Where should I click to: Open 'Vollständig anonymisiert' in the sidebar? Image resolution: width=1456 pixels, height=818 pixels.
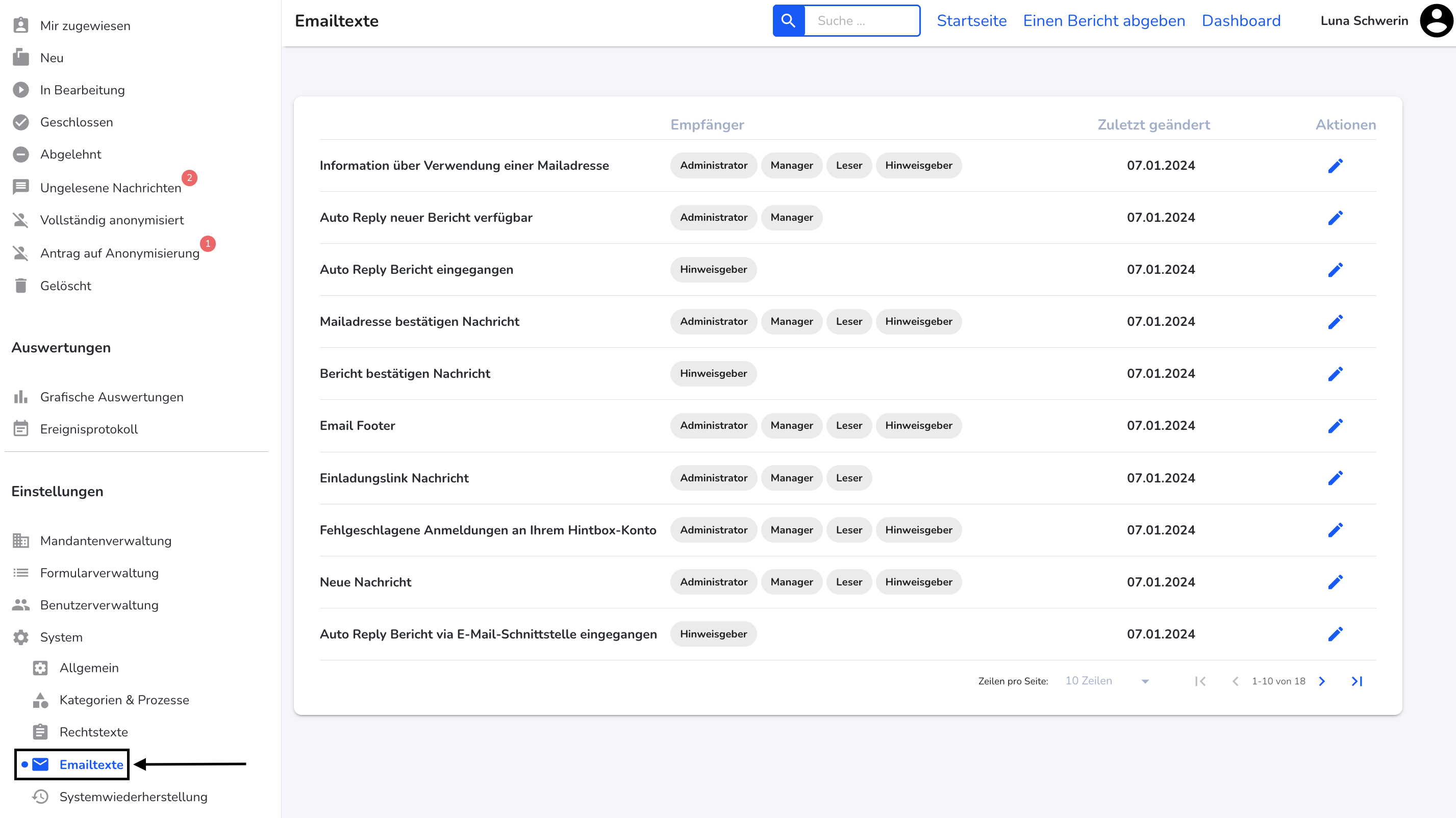pyautogui.click(x=112, y=220)
